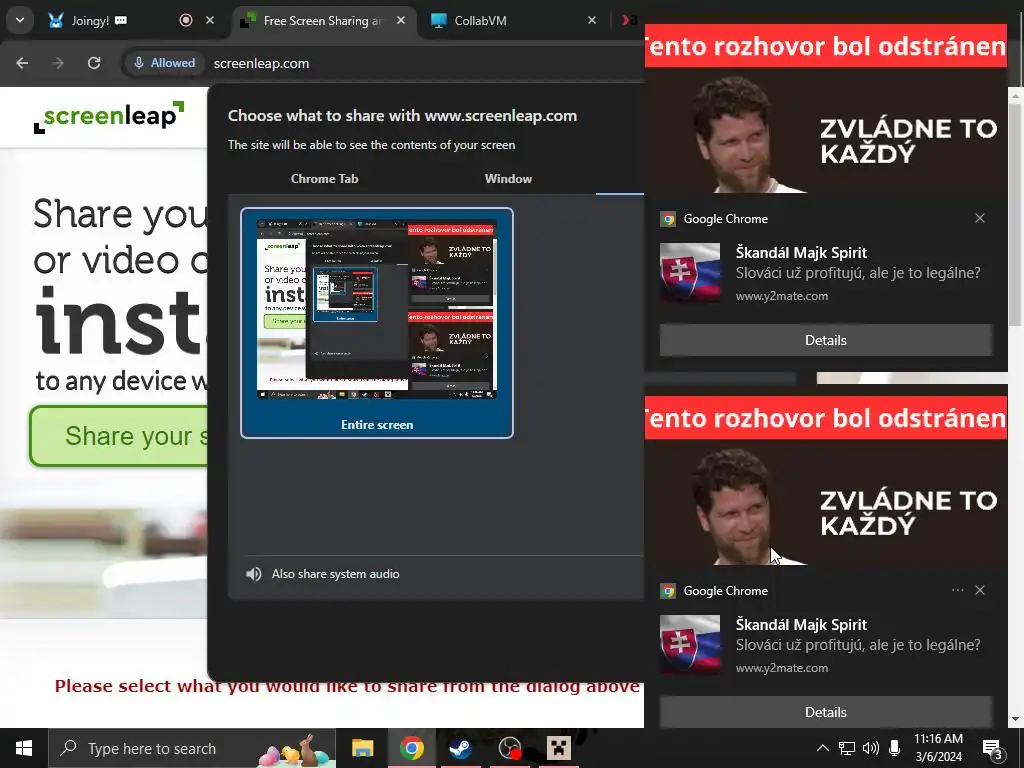The image size is (1024, 768).
Task: Open the network status tray icon
Action: (x=847, y=748)
